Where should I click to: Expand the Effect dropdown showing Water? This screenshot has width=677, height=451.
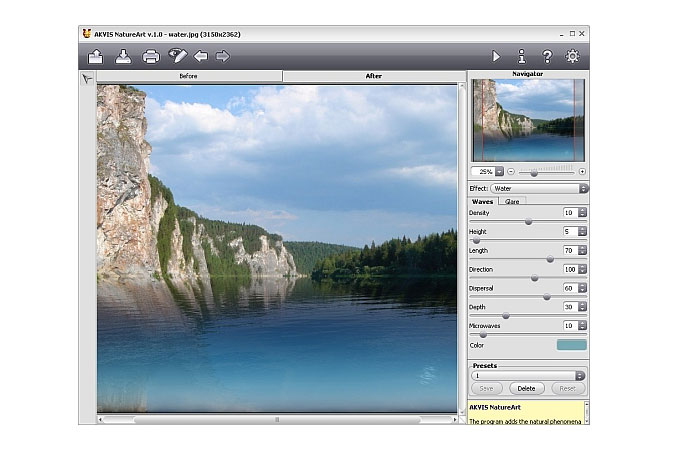[540, 188]
